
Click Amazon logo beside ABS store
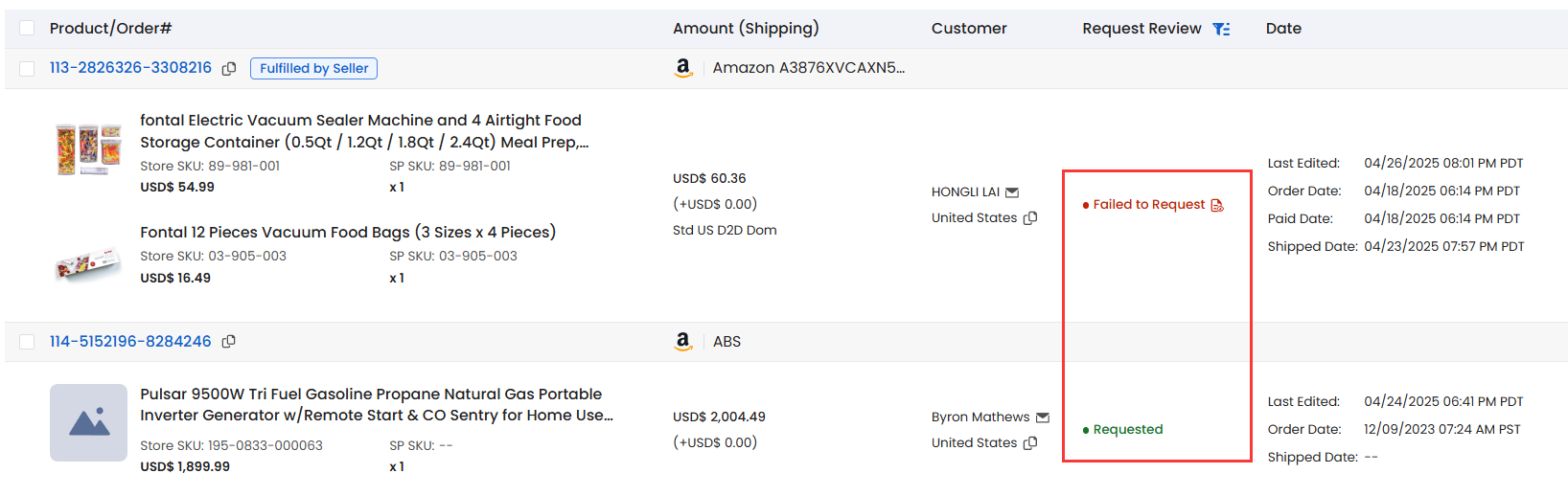point(683,341)
